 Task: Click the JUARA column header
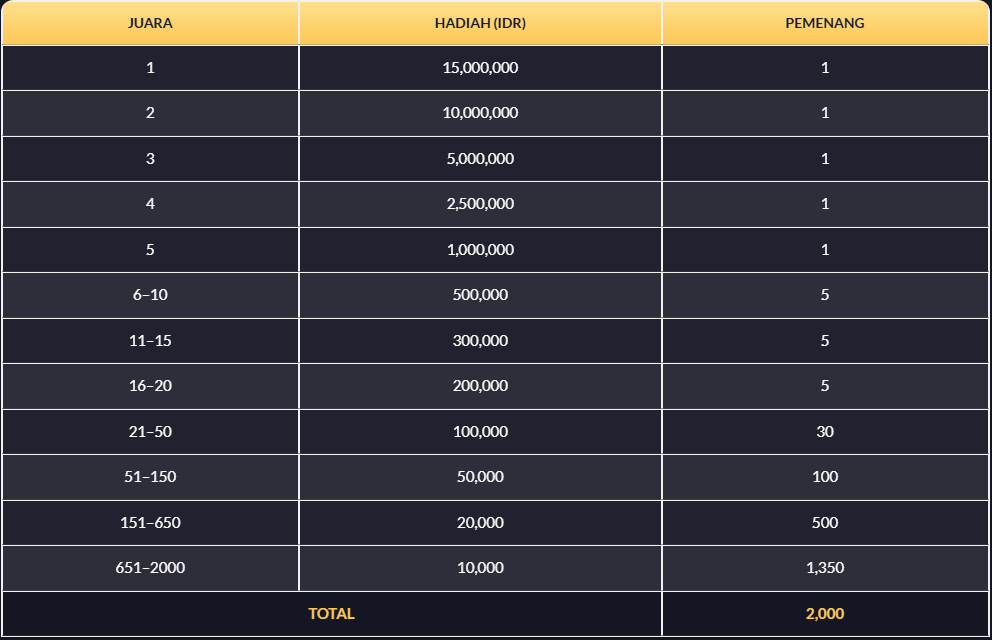150,23
